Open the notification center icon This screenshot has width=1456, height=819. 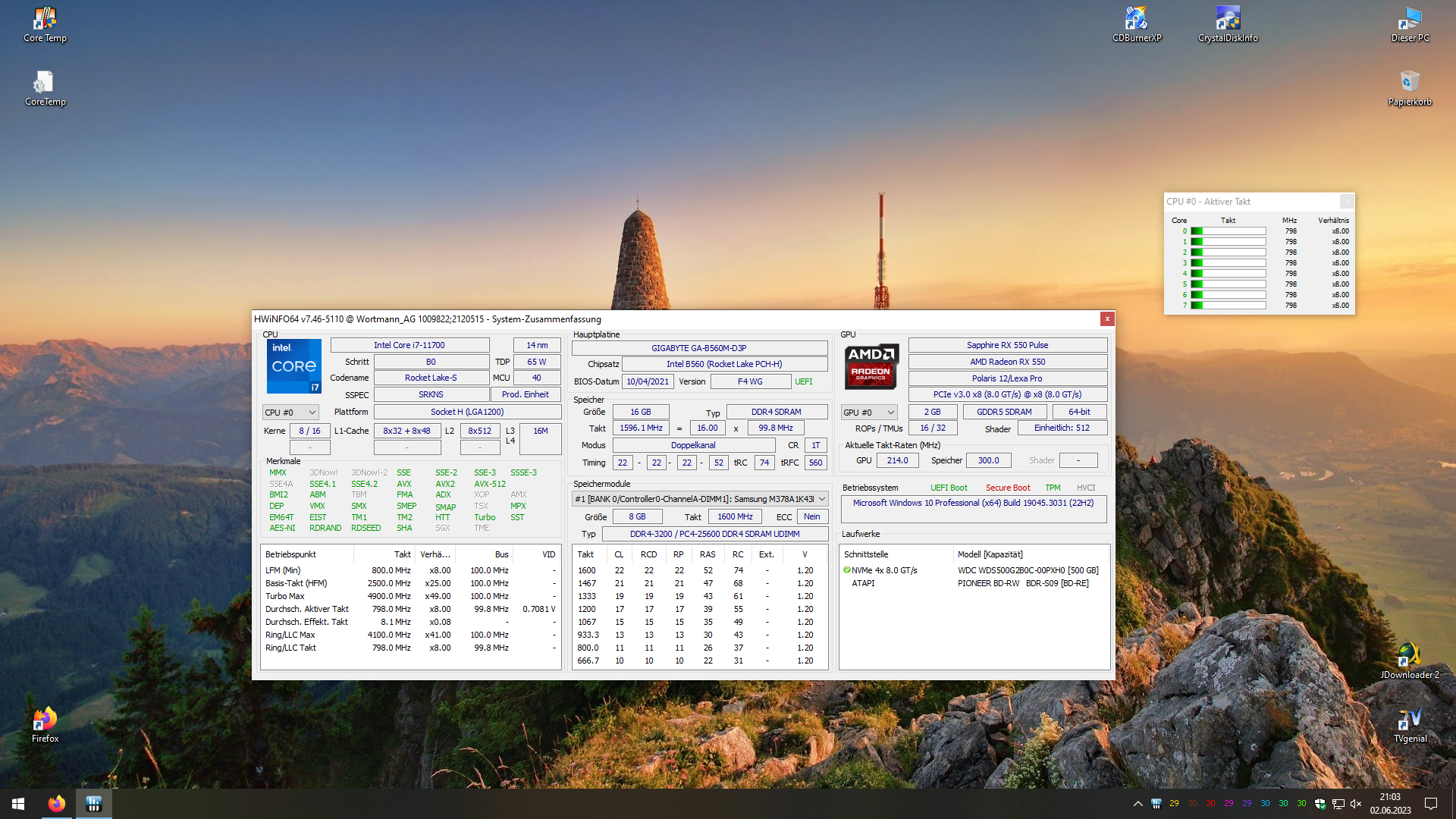tap(1431, 804)
